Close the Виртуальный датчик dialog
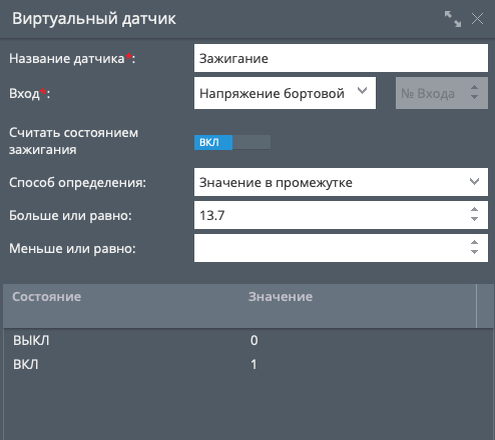 [477, 19]
